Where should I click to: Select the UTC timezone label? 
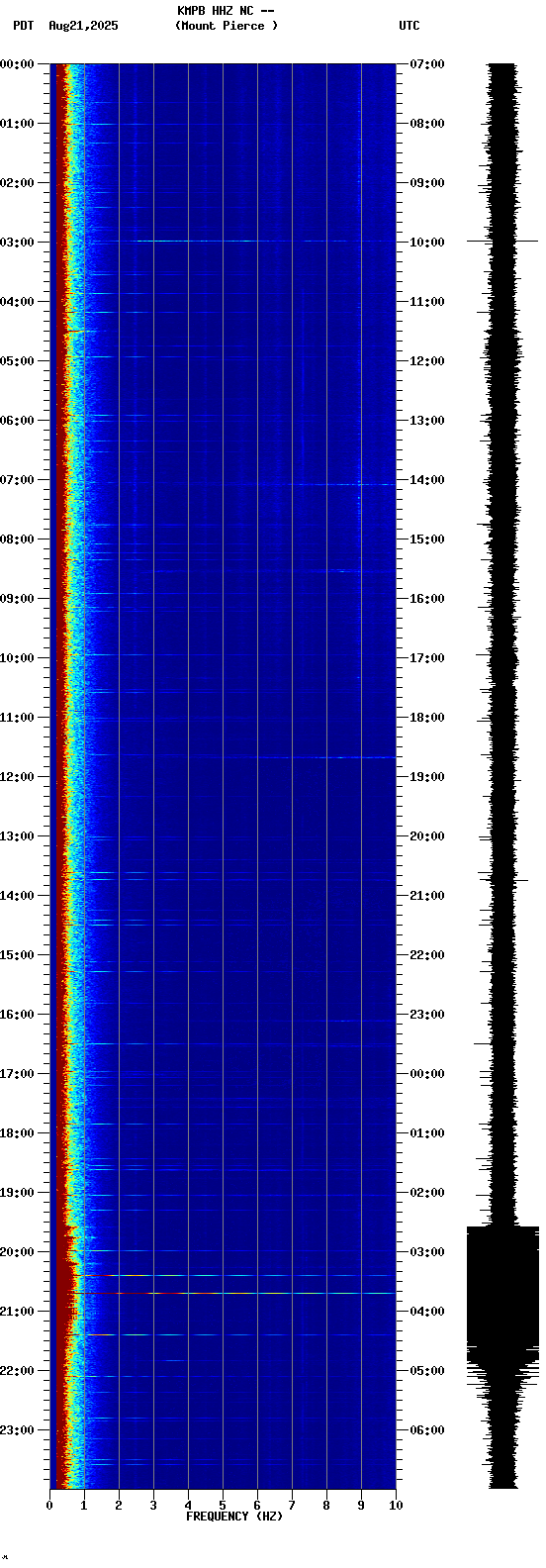click(x=409, y=26)
